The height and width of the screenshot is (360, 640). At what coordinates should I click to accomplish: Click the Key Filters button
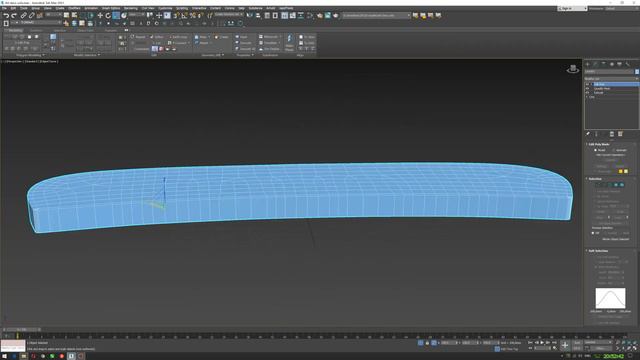[x=600, y=349]
